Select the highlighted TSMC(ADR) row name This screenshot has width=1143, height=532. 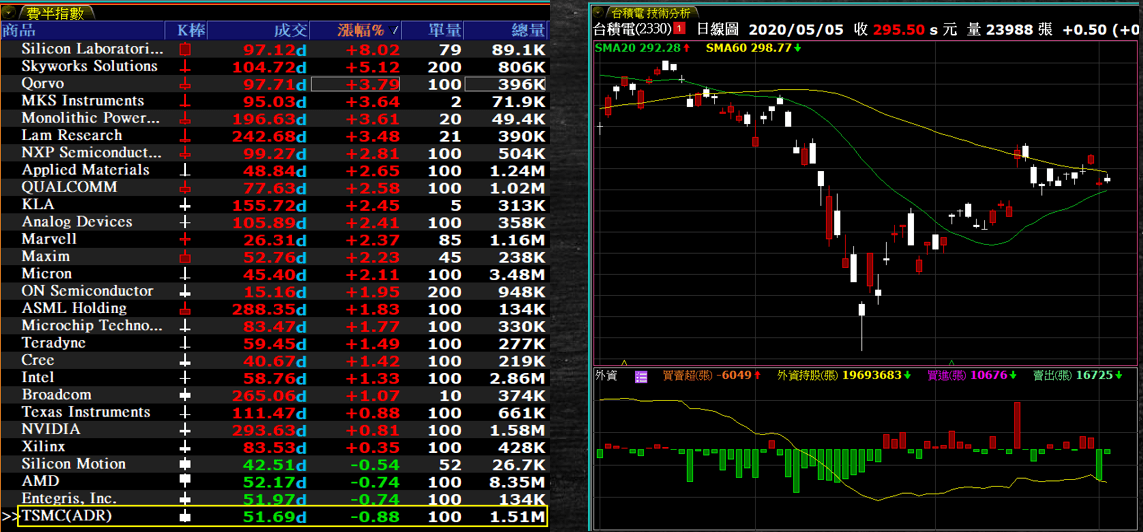tap(67, 515)
